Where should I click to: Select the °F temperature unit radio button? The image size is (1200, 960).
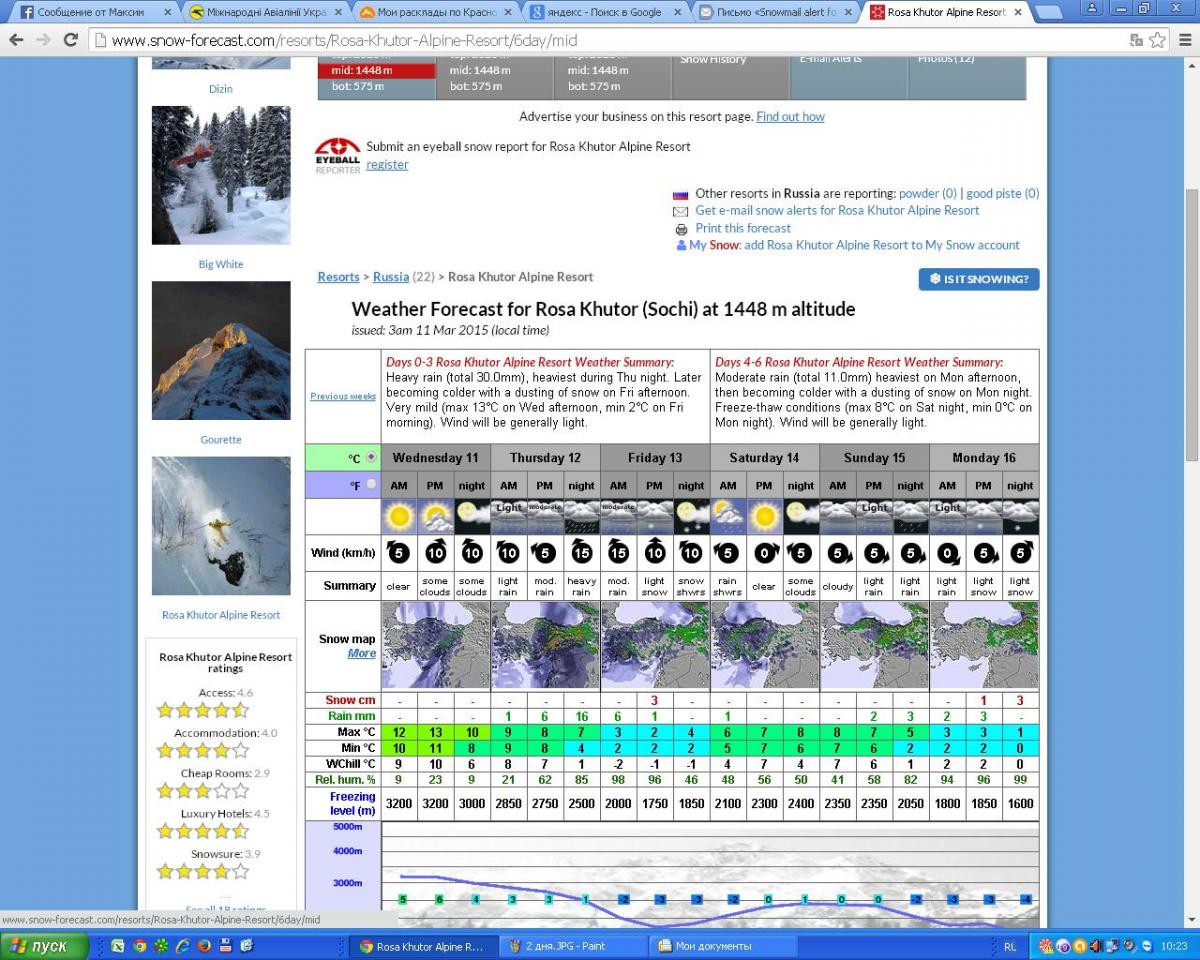coord(372,484)
